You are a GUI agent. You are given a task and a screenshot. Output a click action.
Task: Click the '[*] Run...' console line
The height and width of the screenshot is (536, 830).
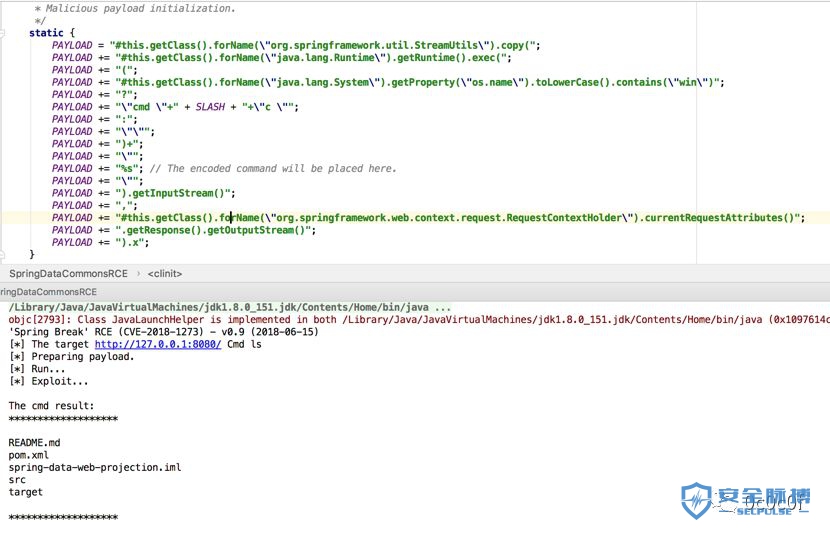pos(37,369)
